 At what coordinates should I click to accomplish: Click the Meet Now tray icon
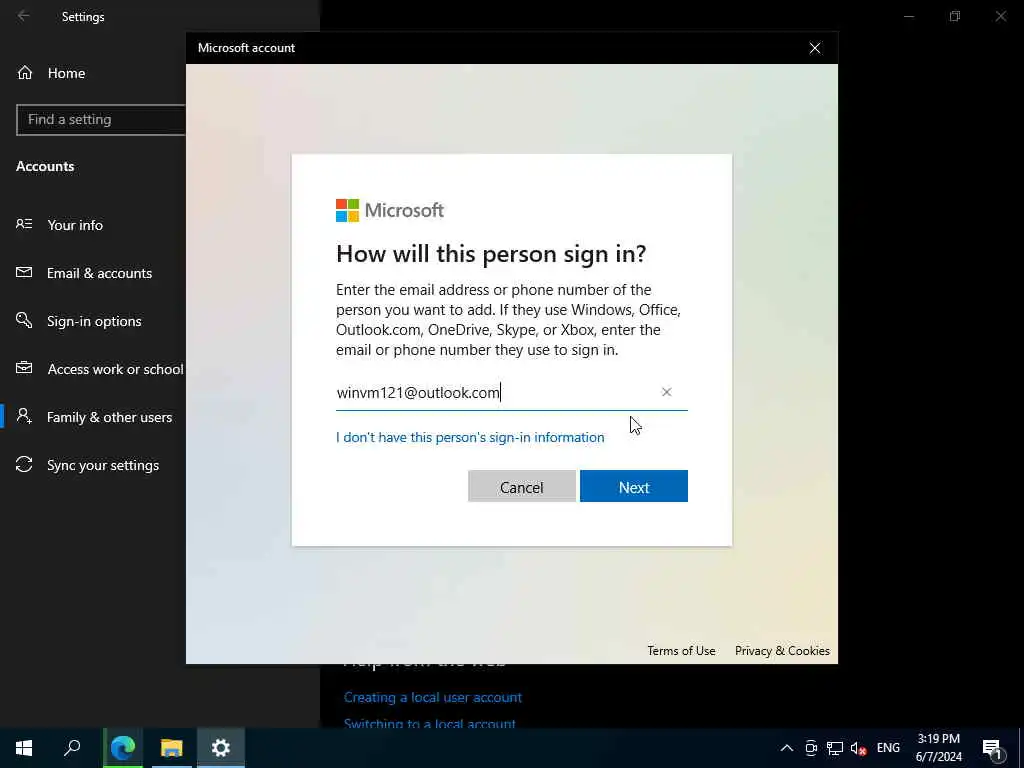click(811, 748)
